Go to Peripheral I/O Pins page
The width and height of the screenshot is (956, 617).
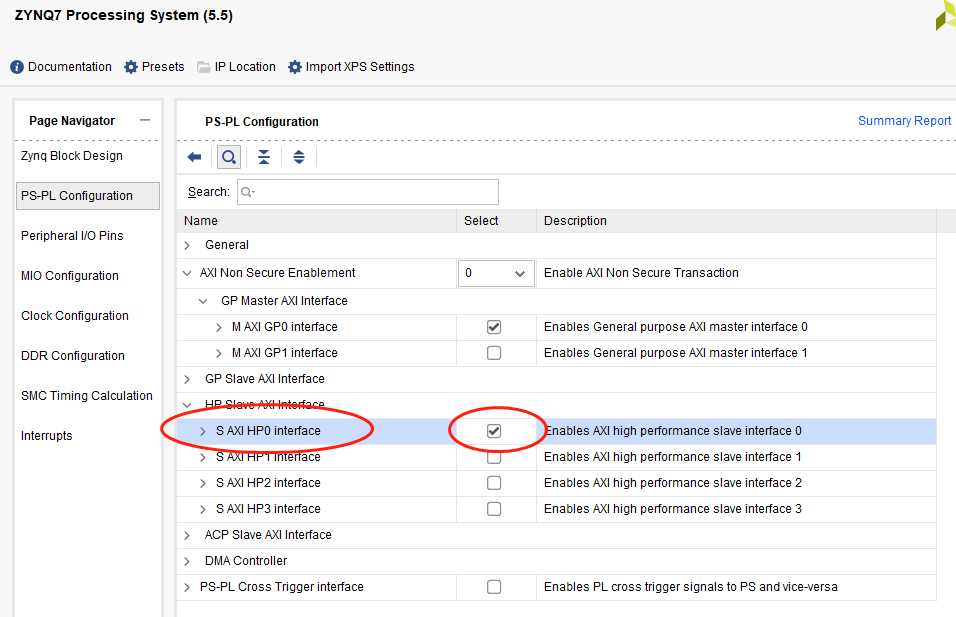72,236
